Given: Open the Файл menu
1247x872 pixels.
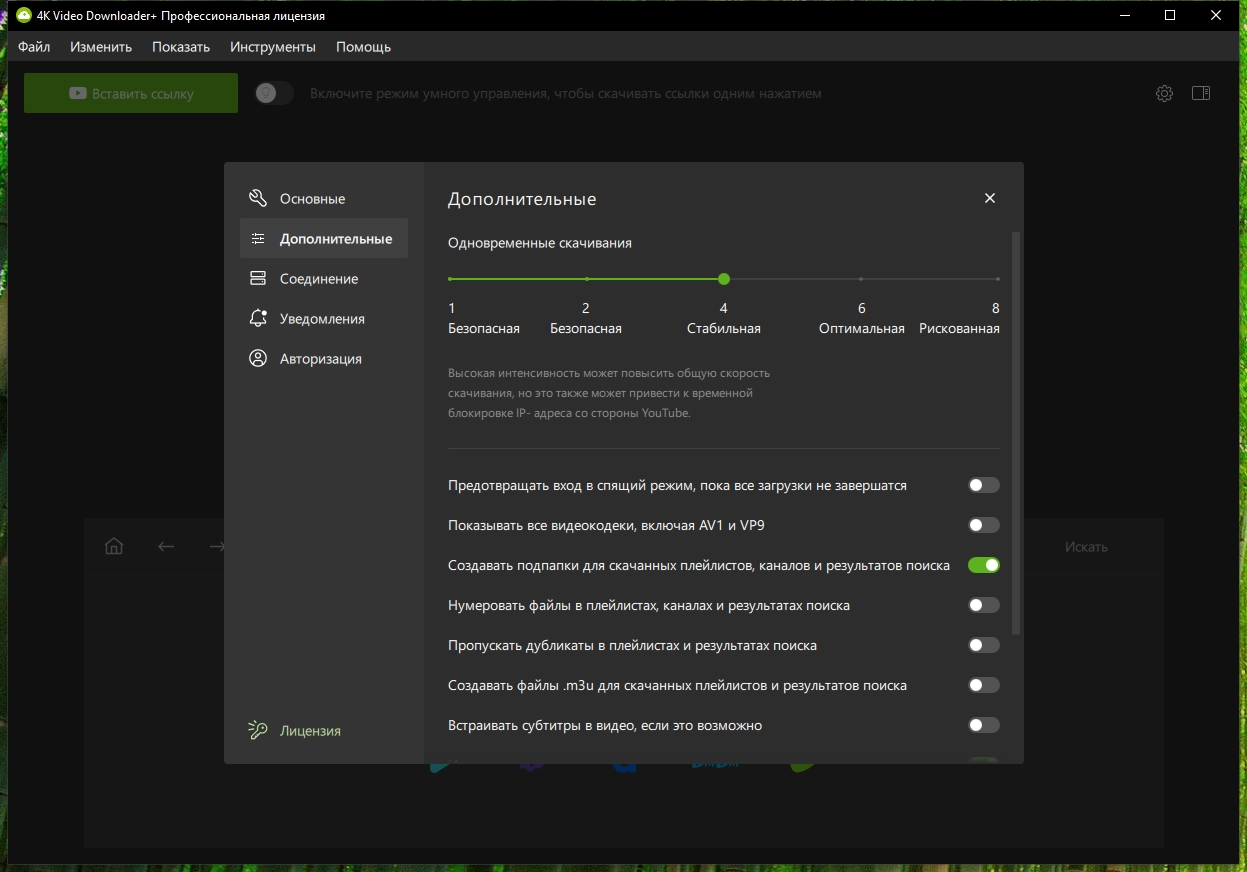Looking at the screenshot, I should click(34, 47).
